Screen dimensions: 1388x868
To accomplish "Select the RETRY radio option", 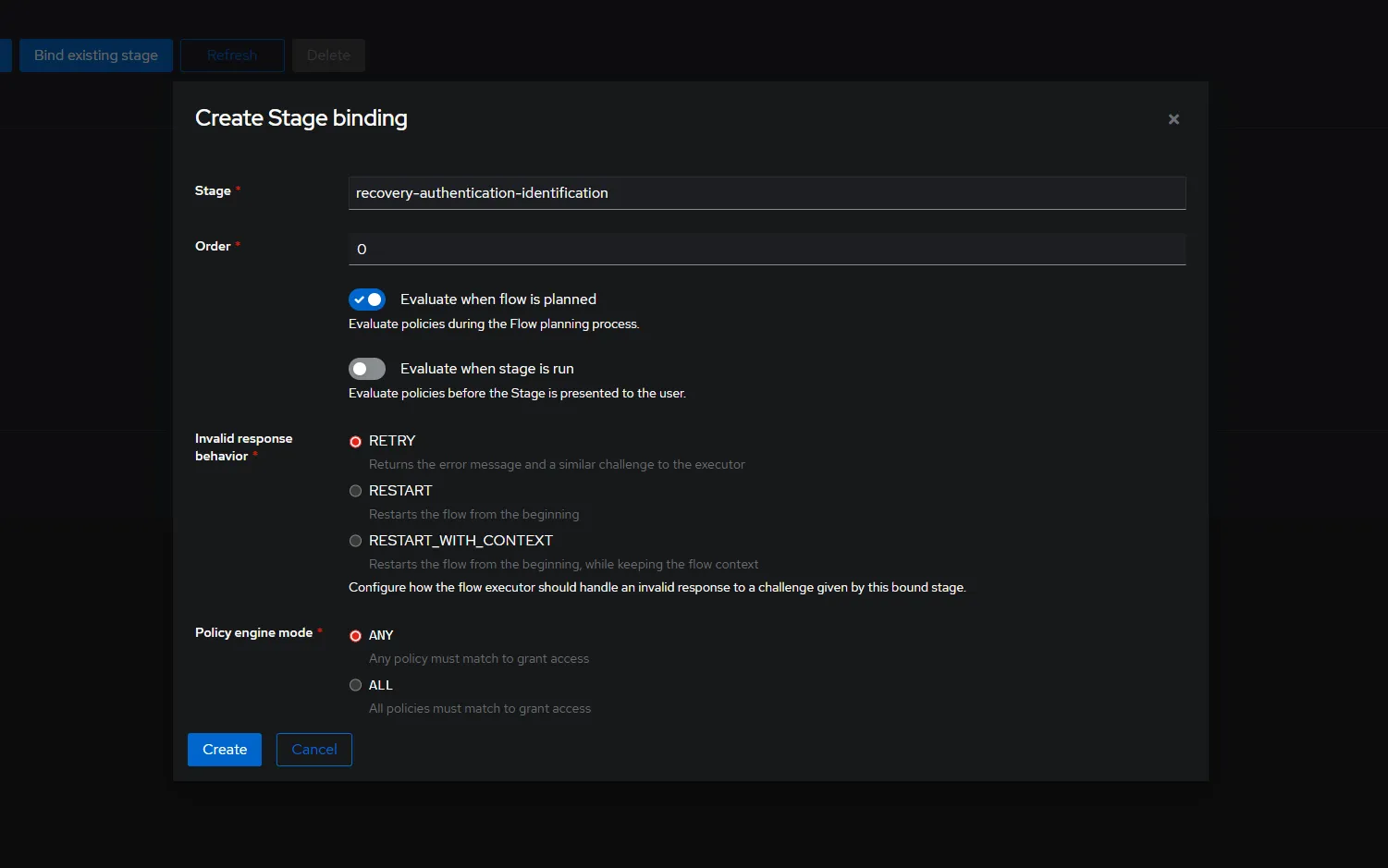I will point(355,442).
